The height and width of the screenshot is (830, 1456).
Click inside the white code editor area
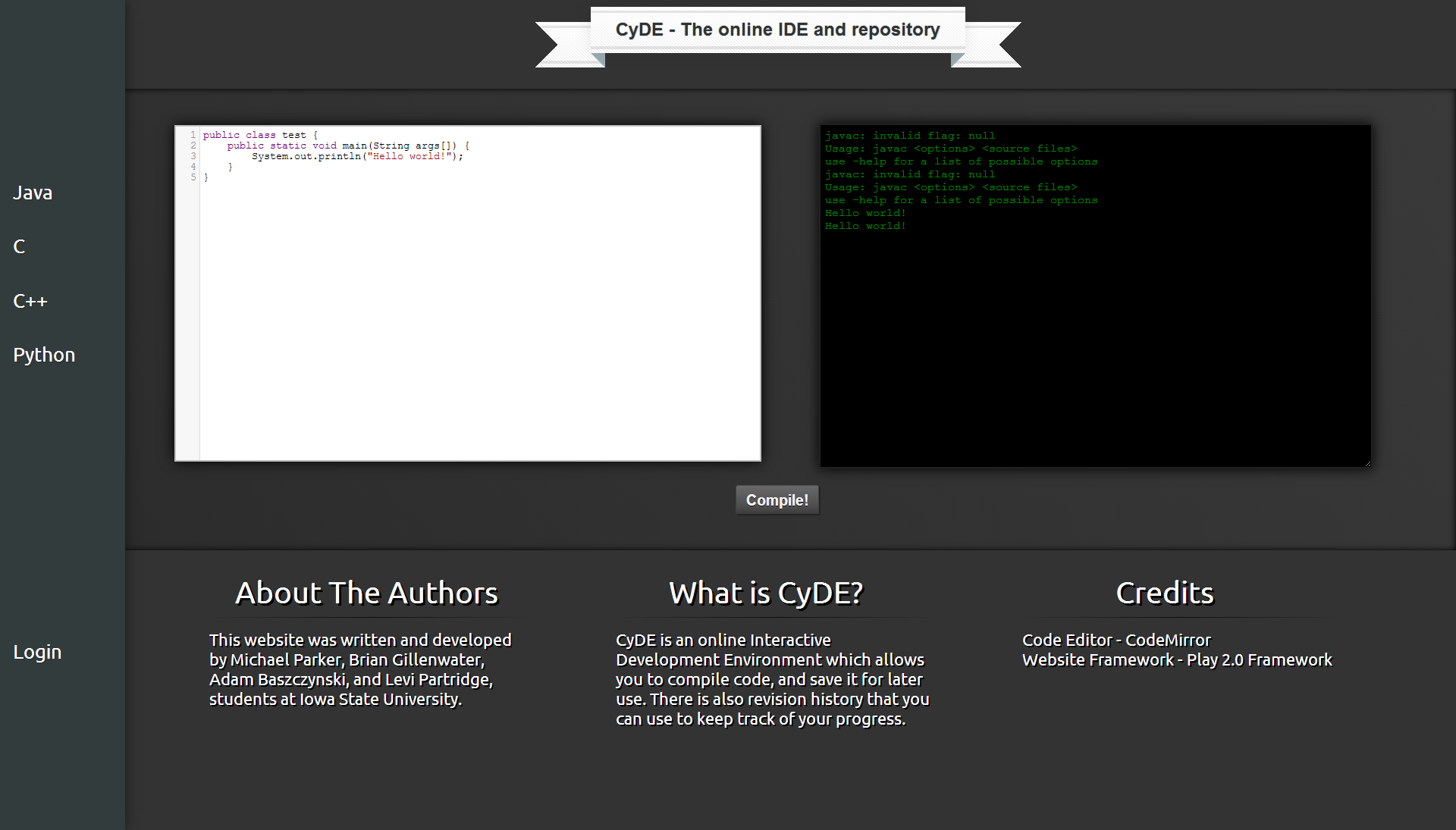(x=479, y=318)
